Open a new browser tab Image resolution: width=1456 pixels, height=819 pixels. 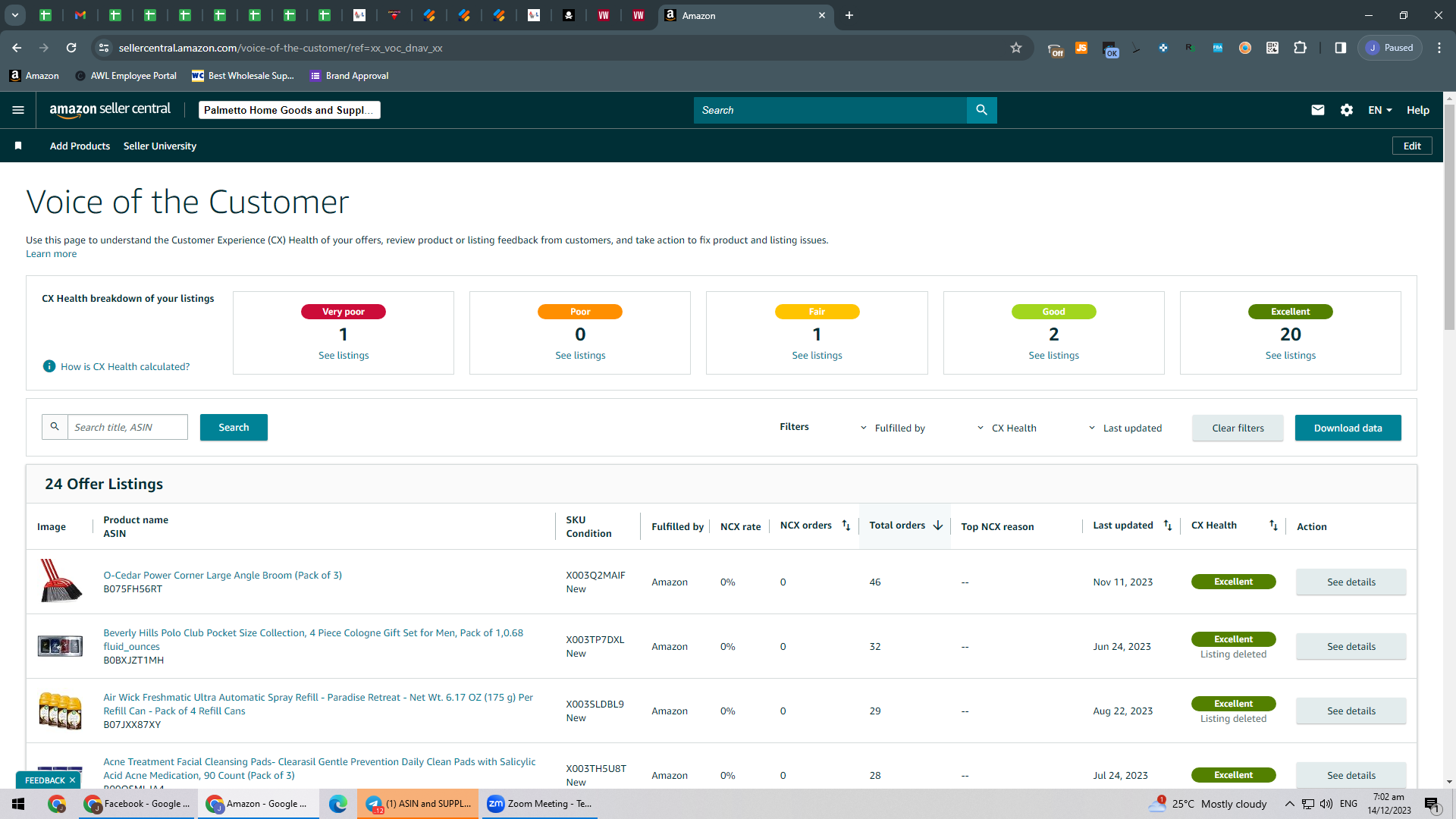[x=849, y=15]
